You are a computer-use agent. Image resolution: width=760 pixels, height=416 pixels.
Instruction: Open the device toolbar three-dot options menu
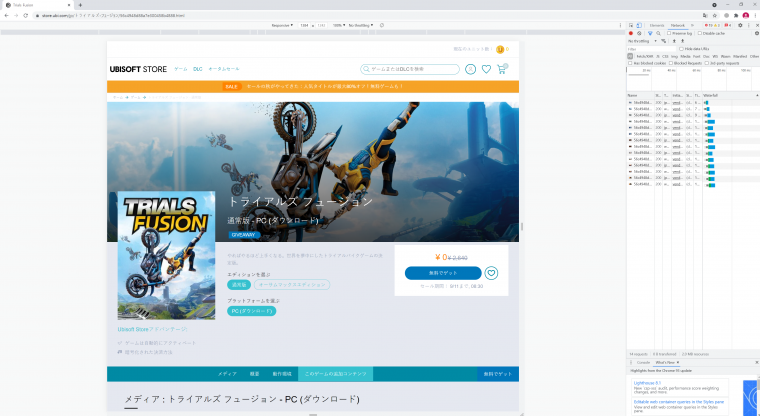[620, 25]
